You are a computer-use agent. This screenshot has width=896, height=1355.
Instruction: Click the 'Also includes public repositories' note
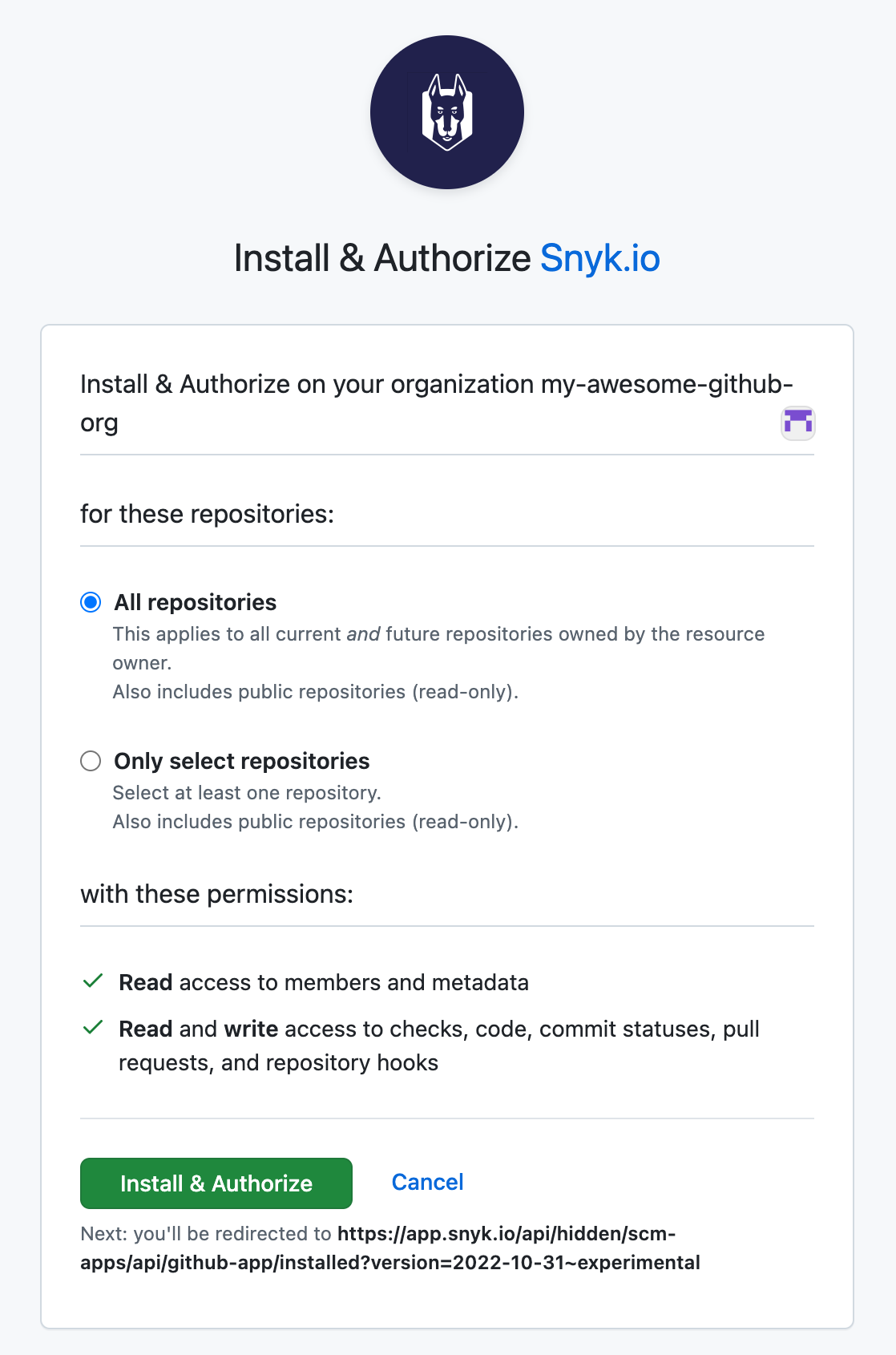(317, 691)
